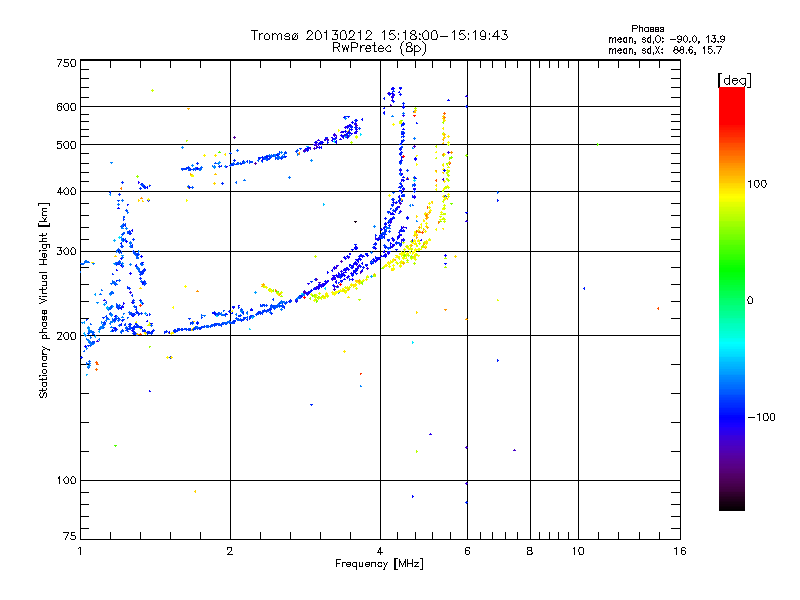The image size is (800, 600).
Task: Click the '500' y-axis tick label
Action: 66,145
